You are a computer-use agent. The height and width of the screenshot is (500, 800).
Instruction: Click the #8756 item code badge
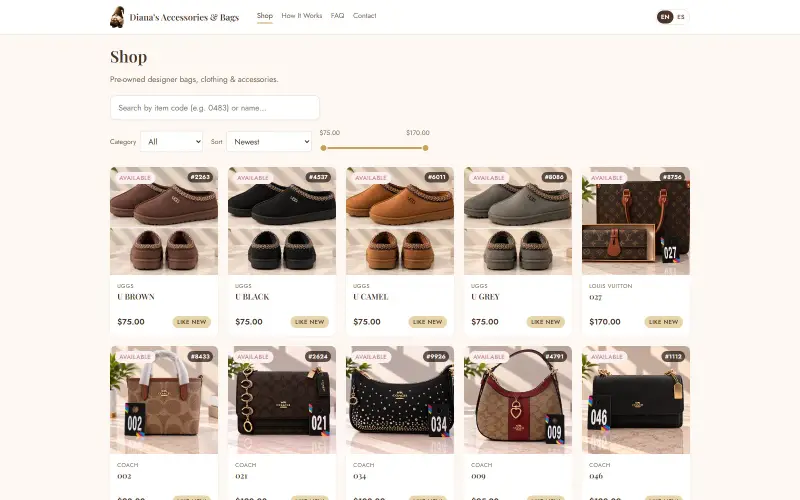click(x=672, y=177)
